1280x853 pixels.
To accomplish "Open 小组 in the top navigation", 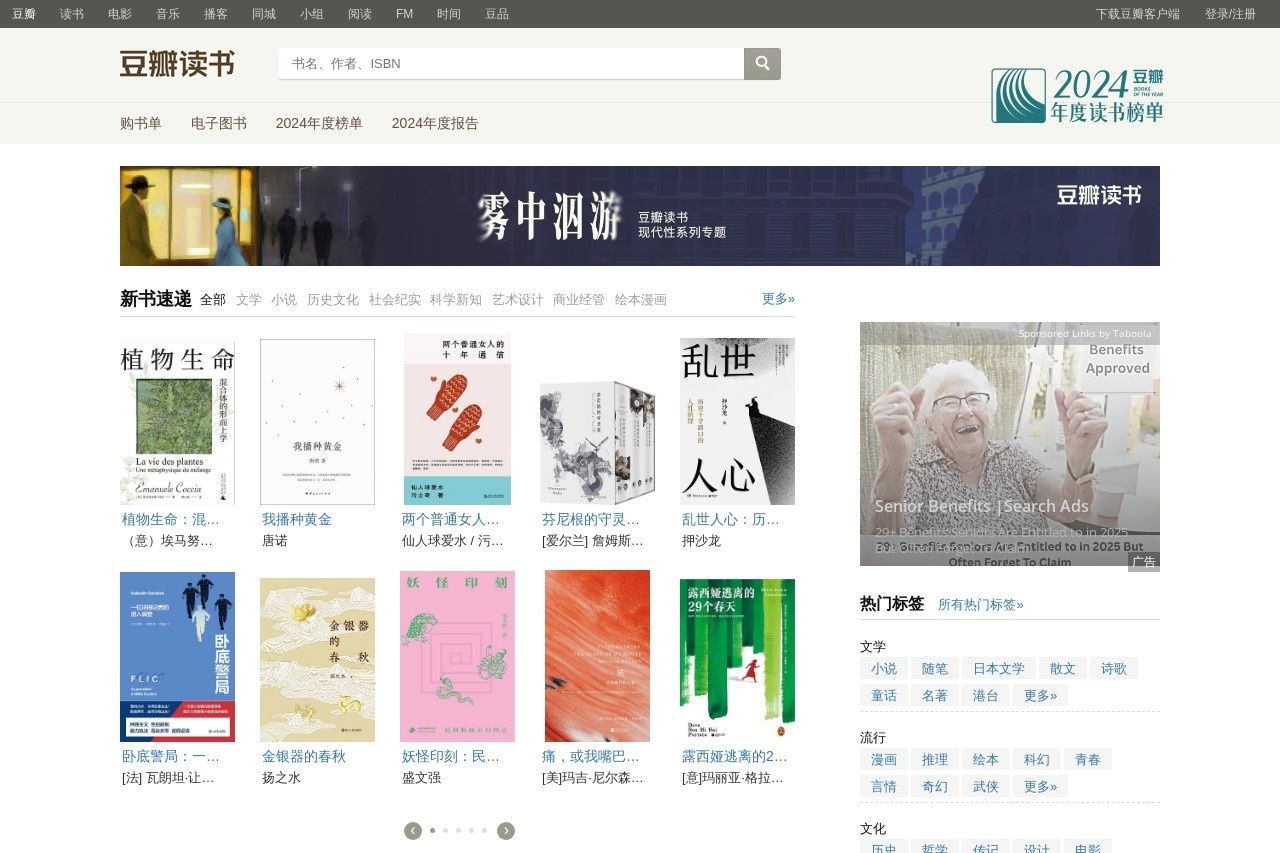I will (312, 14).
